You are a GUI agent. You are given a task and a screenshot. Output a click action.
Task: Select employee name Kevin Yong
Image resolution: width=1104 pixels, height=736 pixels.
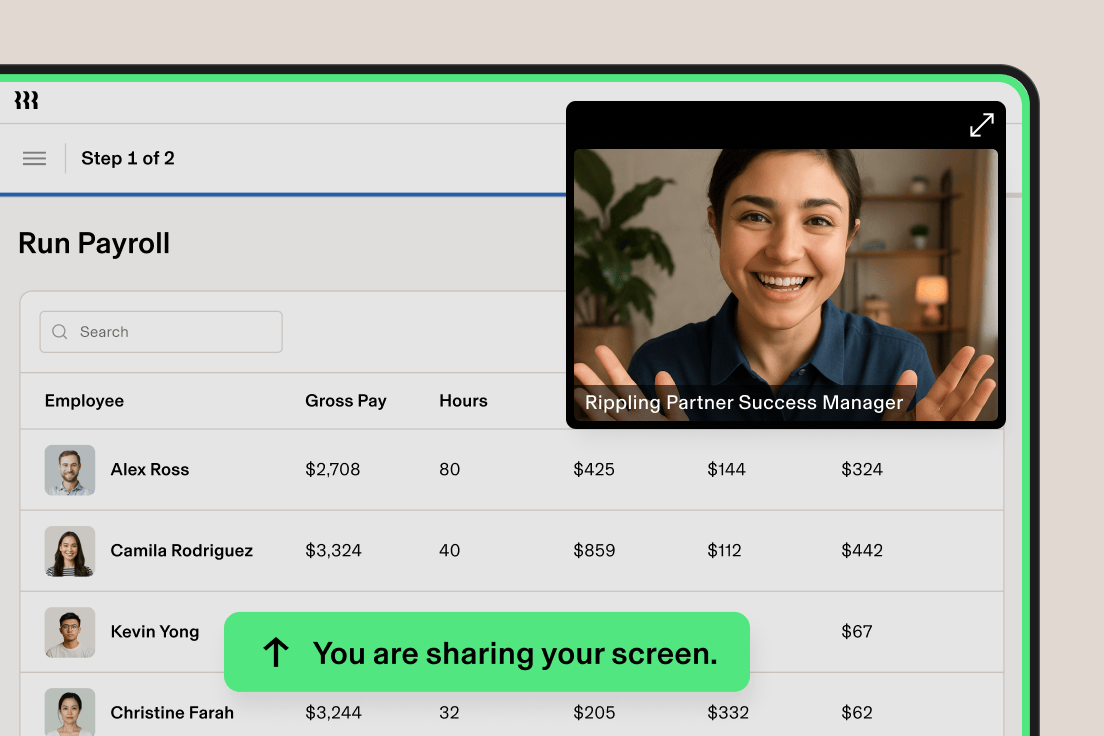tap(155, 632)
